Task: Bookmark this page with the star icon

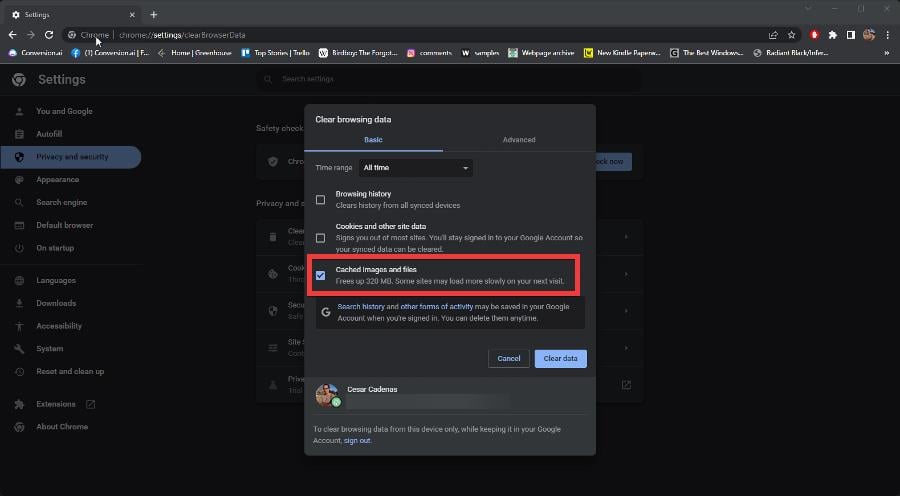Action: click(x=792, y=35)
